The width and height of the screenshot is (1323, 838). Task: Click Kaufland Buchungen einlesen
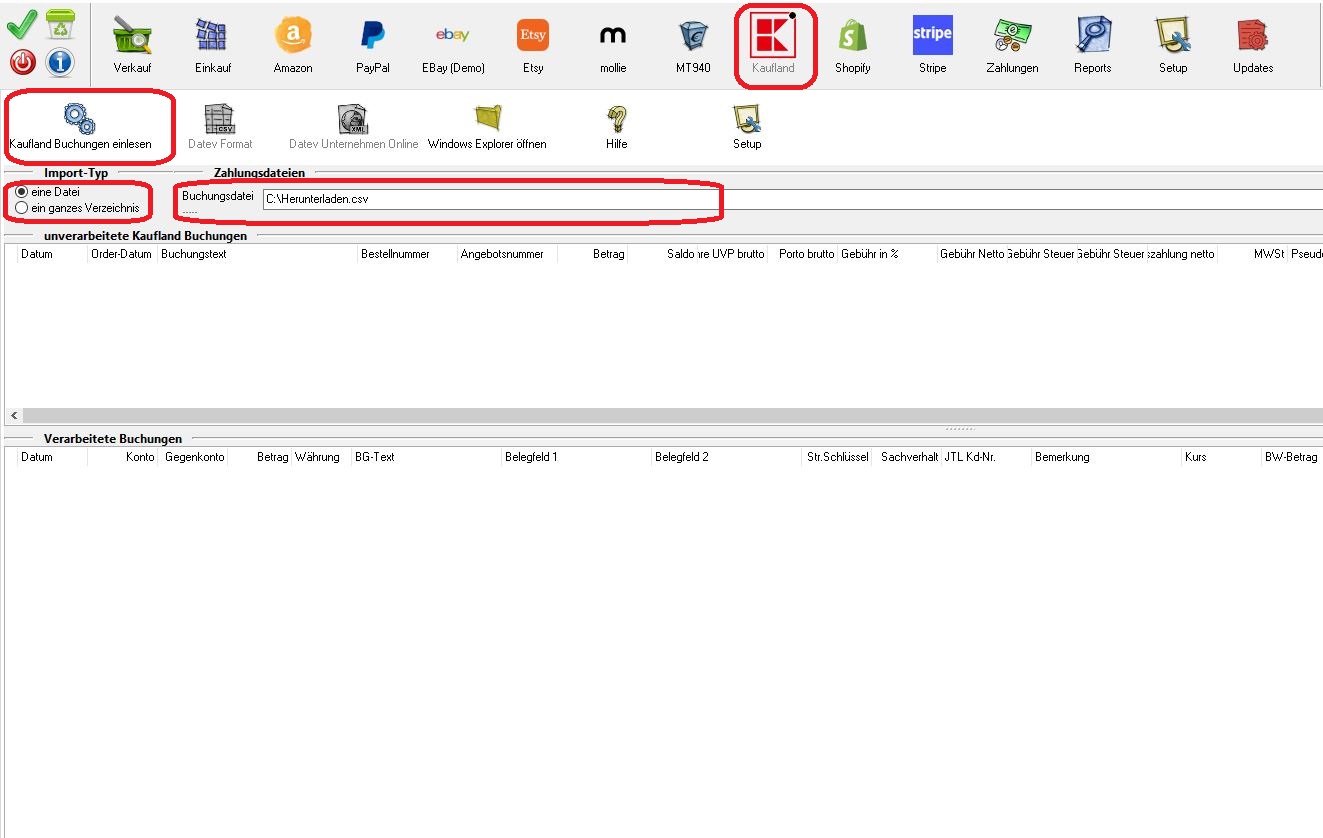tap(80, 127)
